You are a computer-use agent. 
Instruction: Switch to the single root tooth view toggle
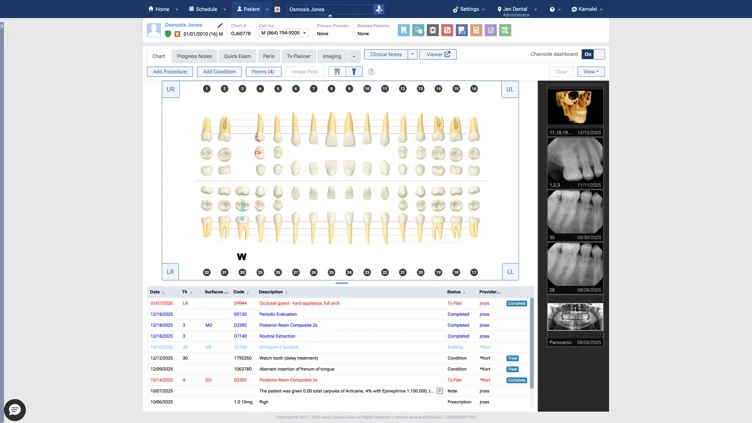point(354,72)
